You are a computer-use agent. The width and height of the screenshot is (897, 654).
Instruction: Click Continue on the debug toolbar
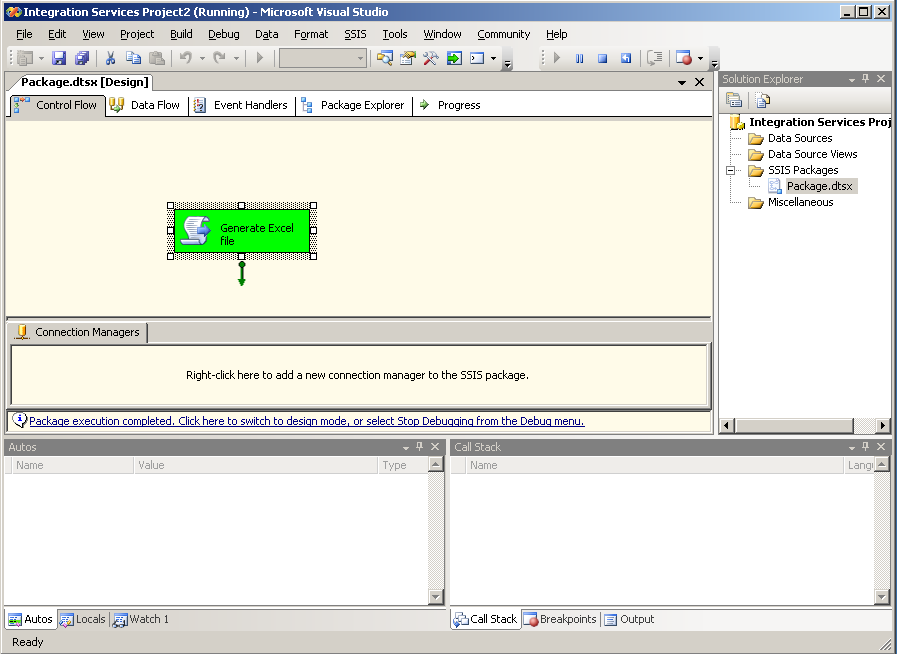point(557,58)
